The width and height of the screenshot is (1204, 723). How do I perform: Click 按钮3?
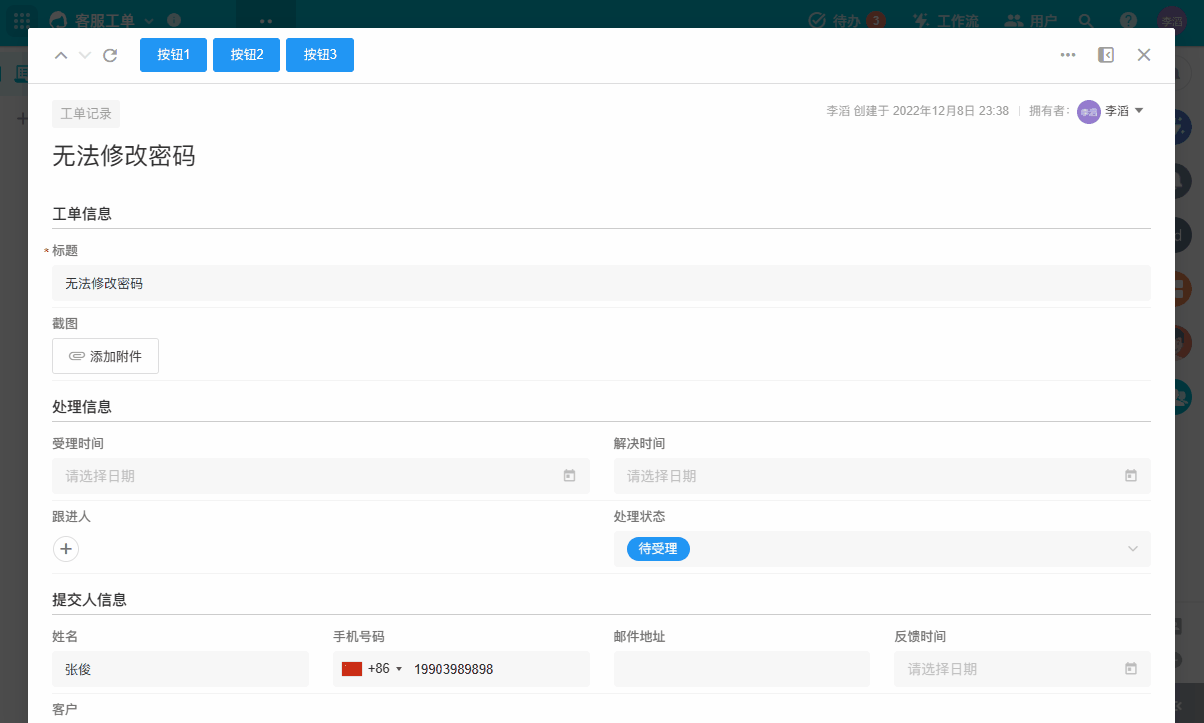coord(320,55)
